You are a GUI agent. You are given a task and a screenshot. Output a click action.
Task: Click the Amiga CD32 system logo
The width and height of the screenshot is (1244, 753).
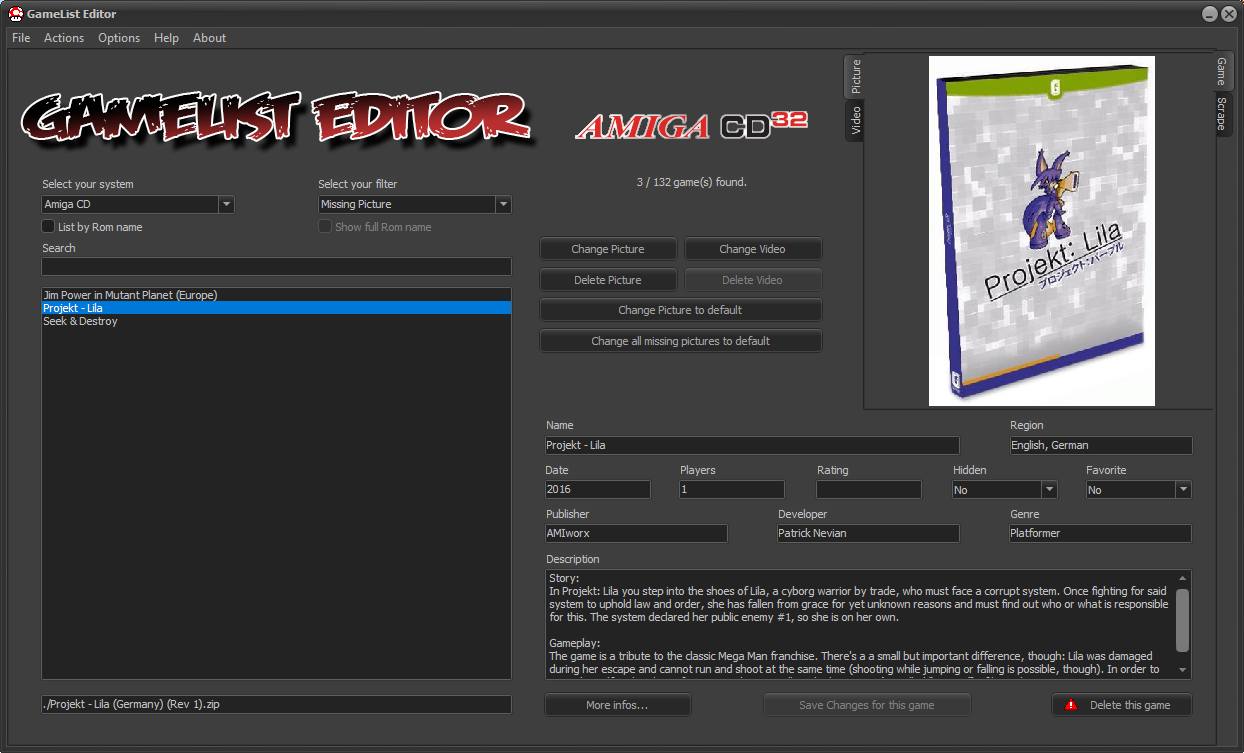point(692,124)
